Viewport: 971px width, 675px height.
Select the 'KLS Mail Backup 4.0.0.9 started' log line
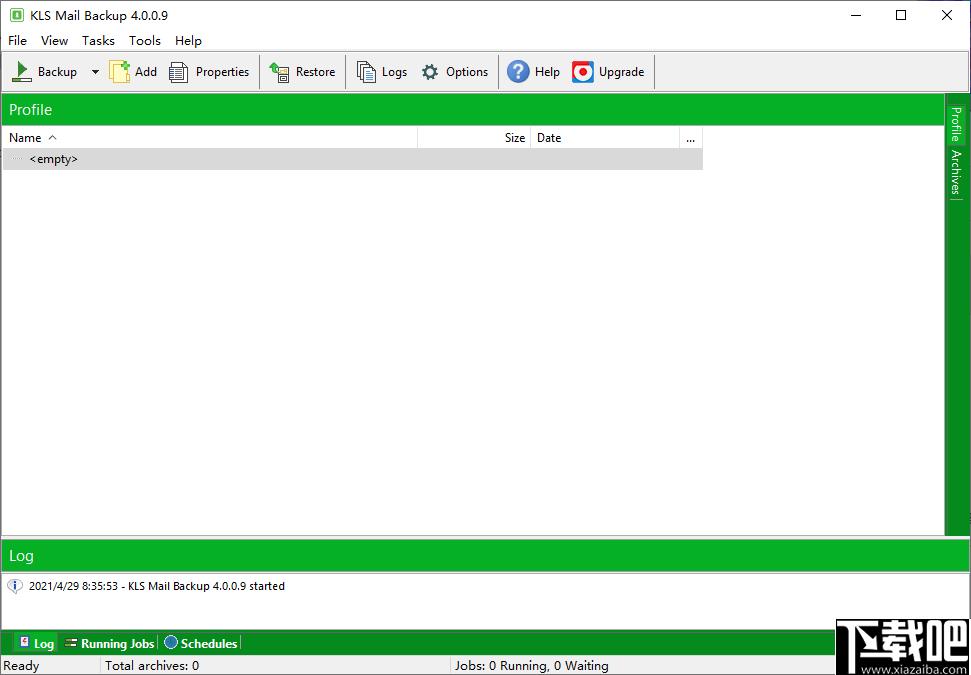click(157, 586)
